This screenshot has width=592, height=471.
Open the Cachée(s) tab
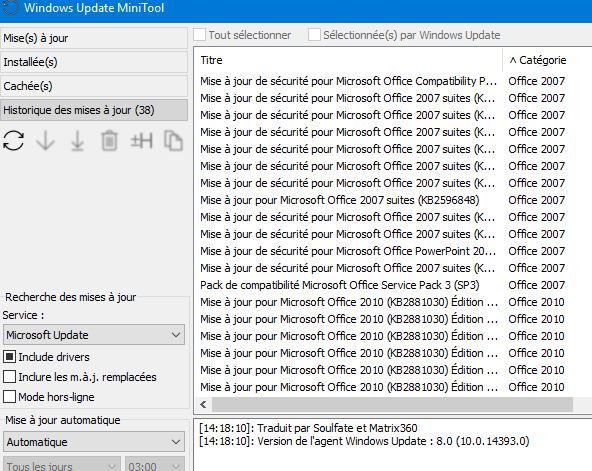click(94, 86)
